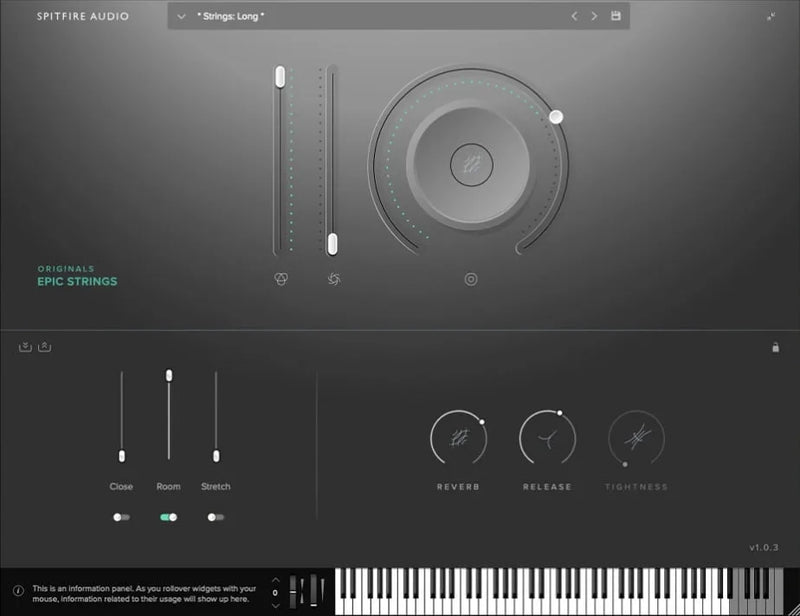Click the Close mic fader handle
800x616 pixels.
(x=122, y=456)
